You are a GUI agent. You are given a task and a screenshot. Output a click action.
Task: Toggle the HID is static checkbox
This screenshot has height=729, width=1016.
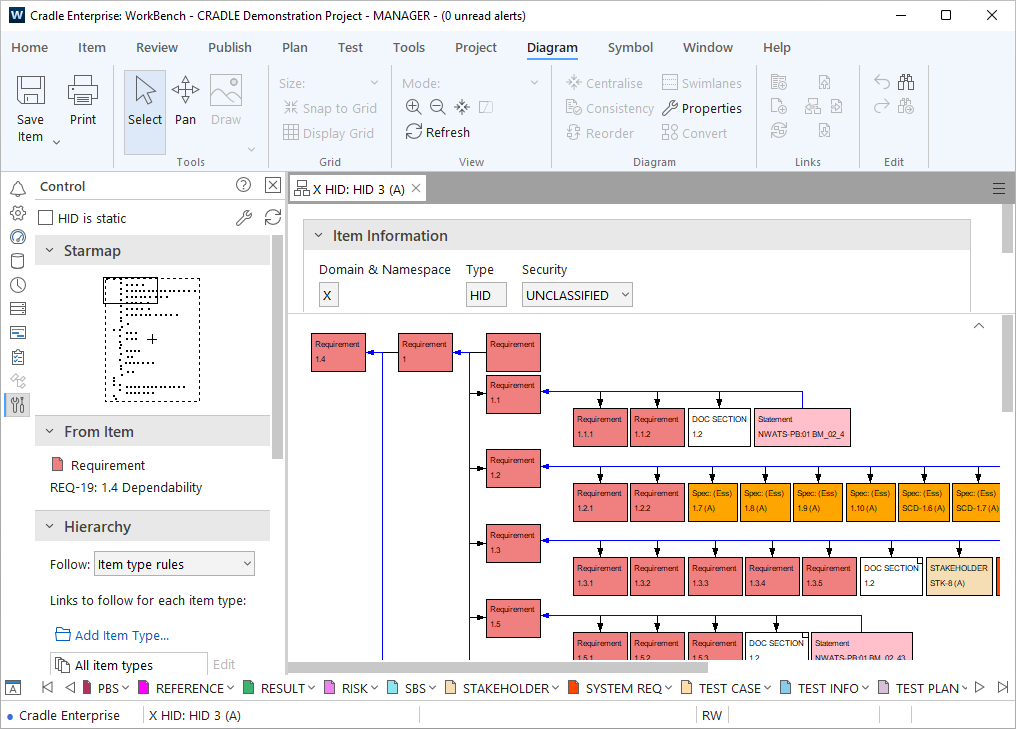(45, 218)
